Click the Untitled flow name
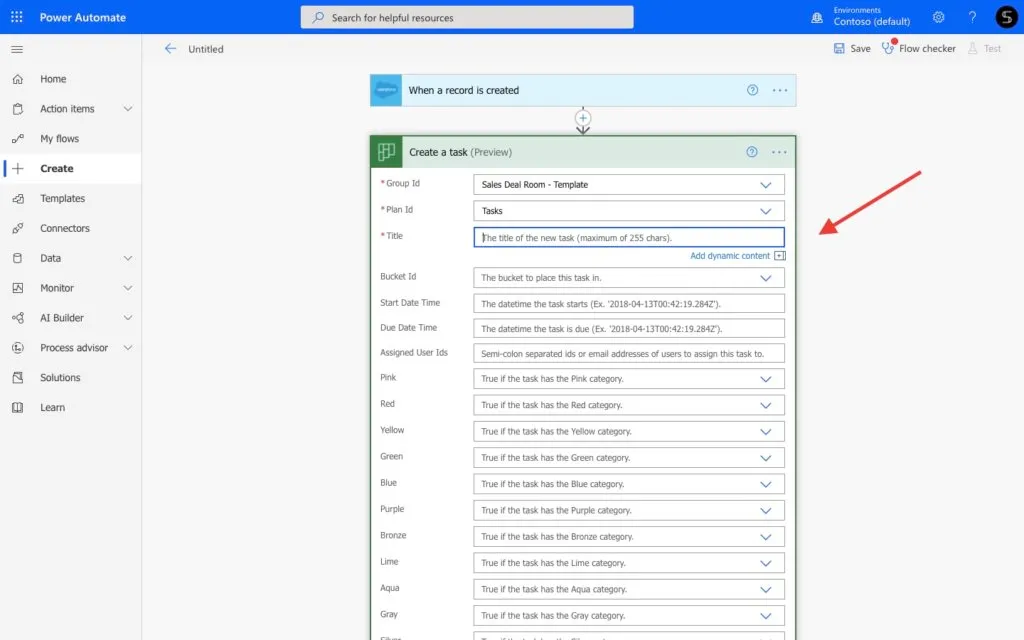1024x640 pixels. (206, 49)
